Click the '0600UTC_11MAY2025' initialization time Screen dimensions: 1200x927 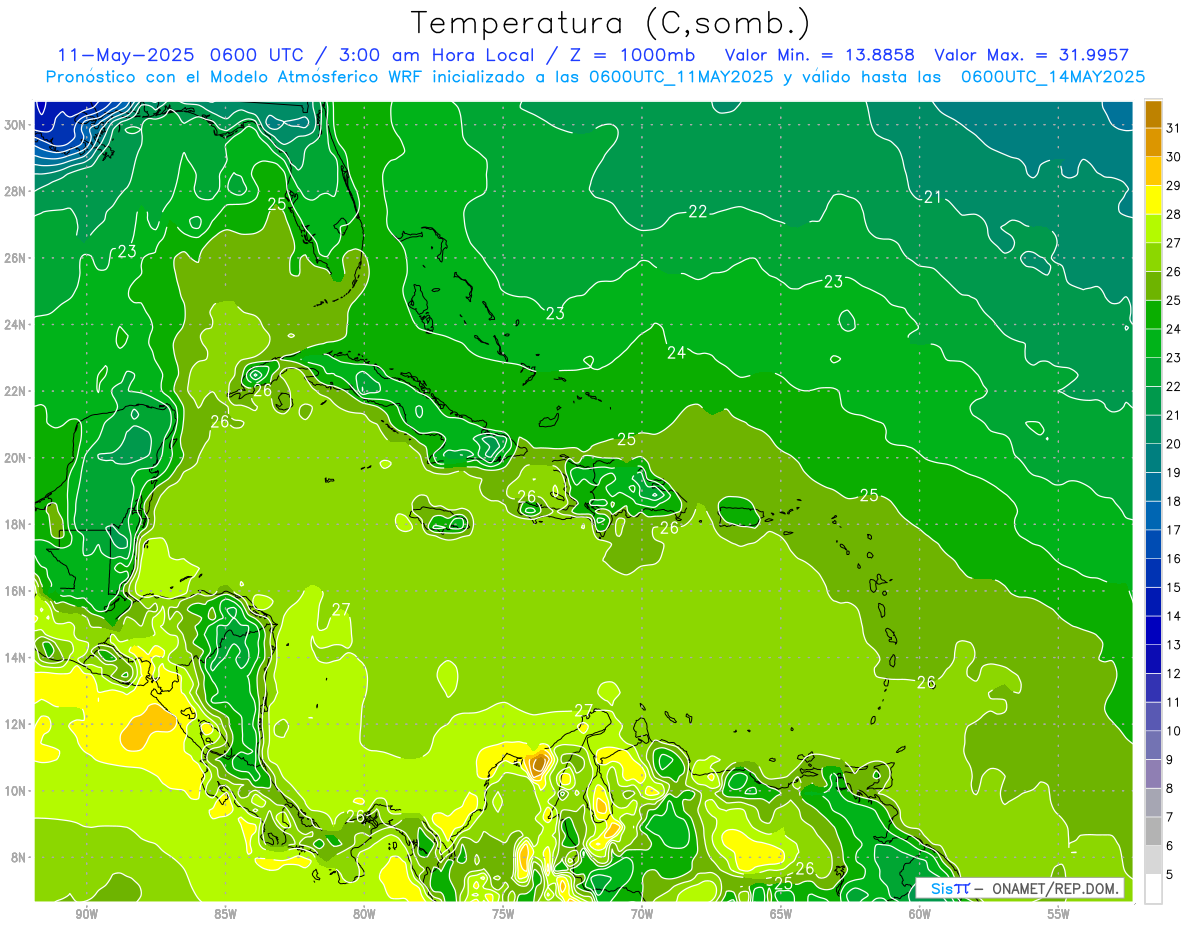click(x=681, y=77)
